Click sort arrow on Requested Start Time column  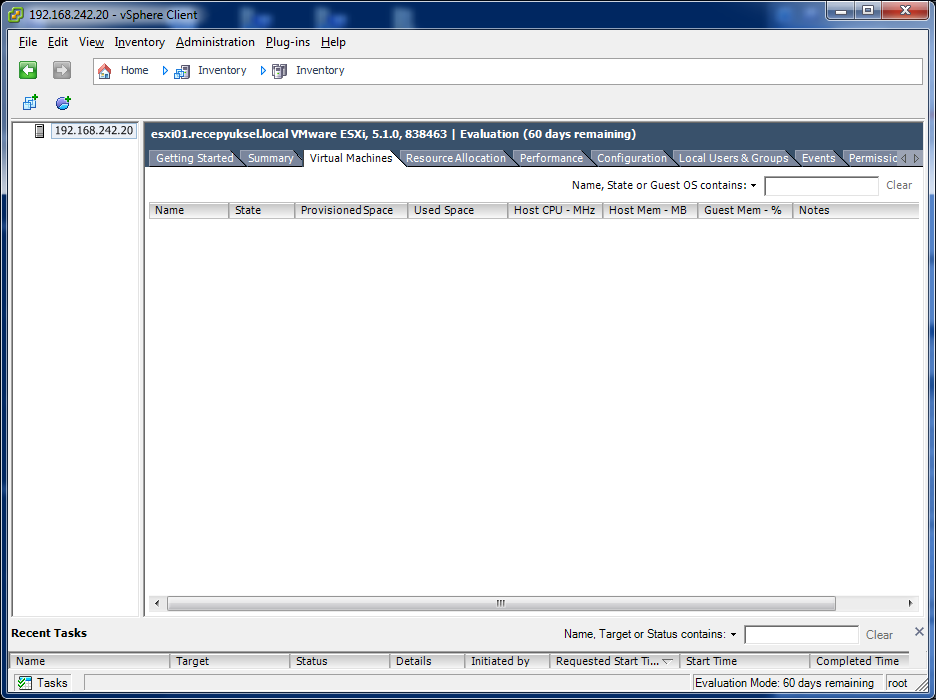coord(667,661)
